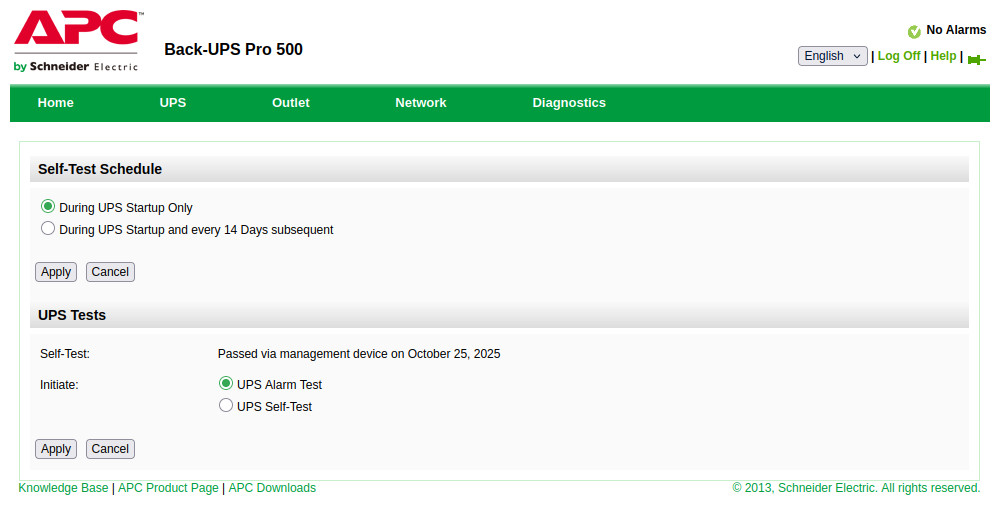Choose the UPS Alarm Test radio button
This screenshot has height=531, width=1006.
pos(226,384)
